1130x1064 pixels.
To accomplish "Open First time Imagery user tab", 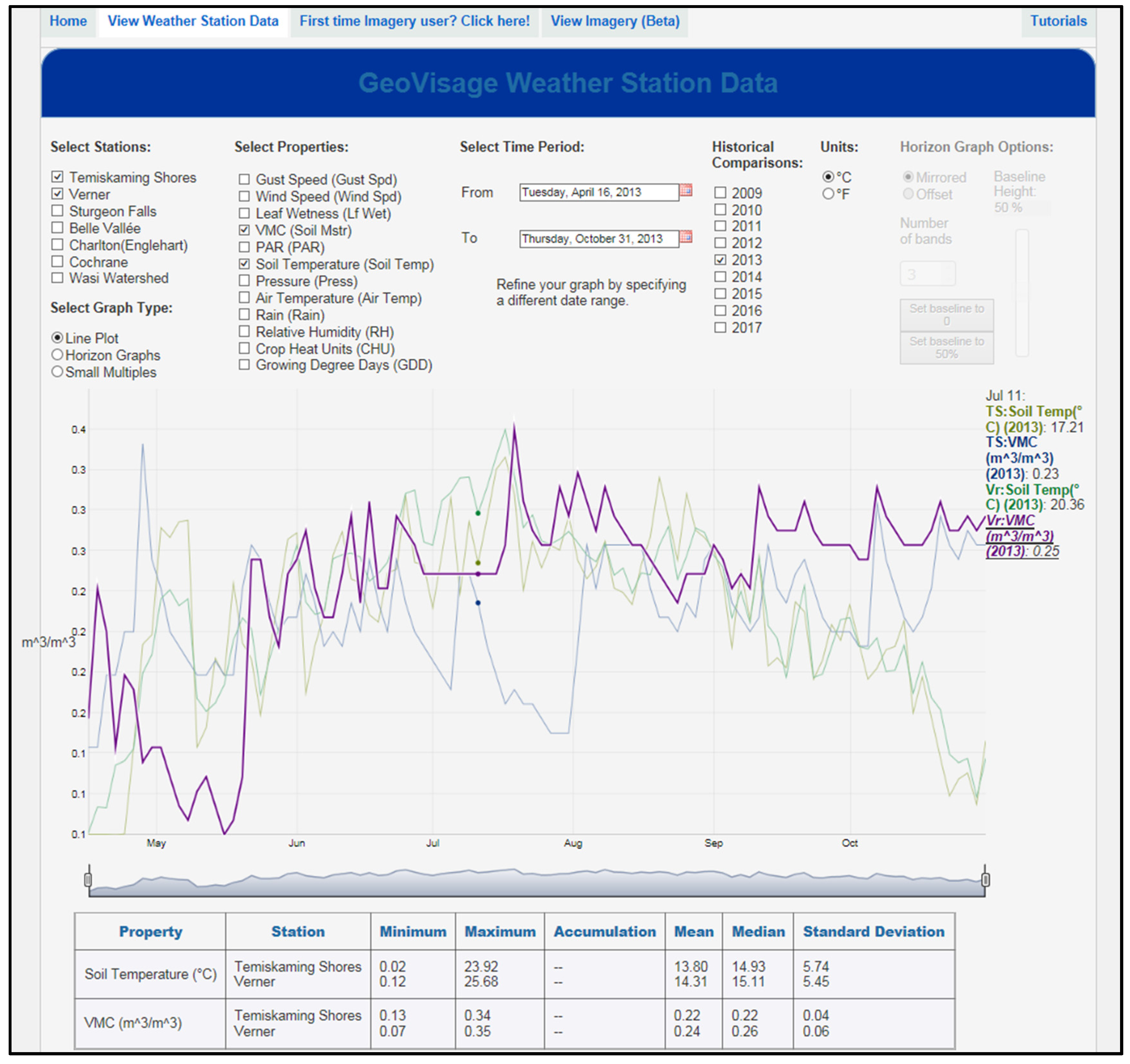I will (414, 21).
